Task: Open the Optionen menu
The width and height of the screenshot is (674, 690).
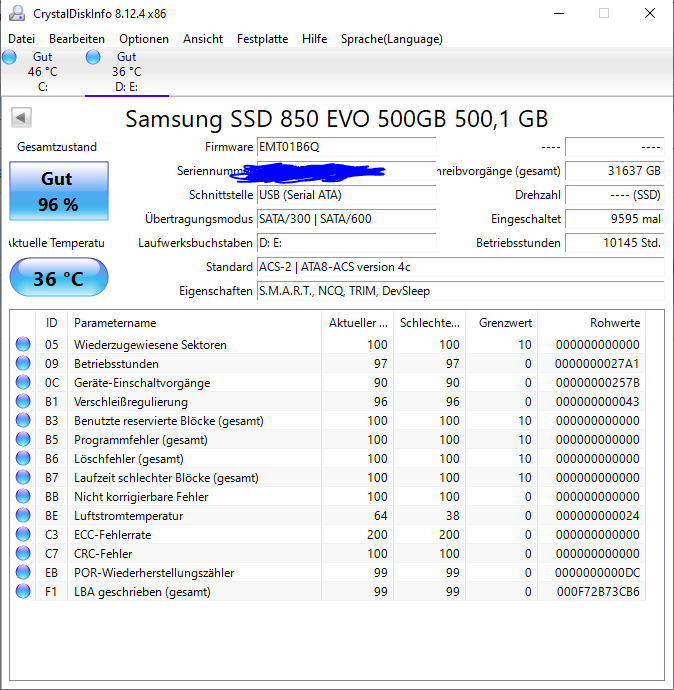Action: coord(144,39)
